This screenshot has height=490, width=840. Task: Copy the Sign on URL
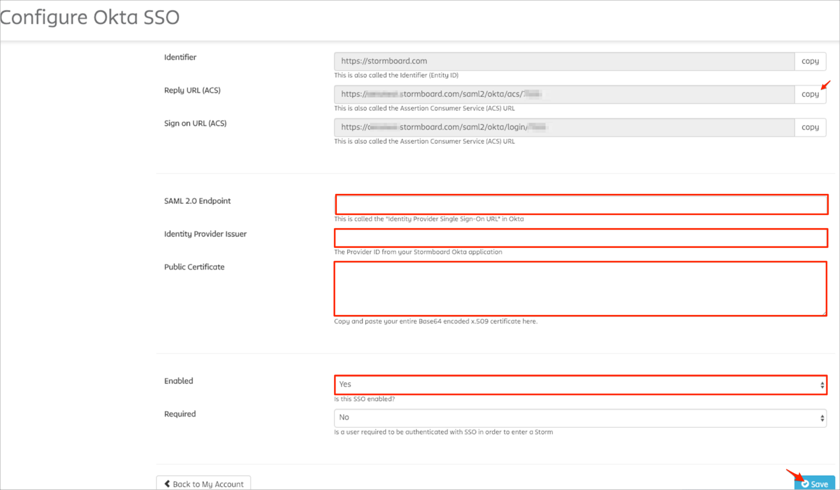(810, 127)
